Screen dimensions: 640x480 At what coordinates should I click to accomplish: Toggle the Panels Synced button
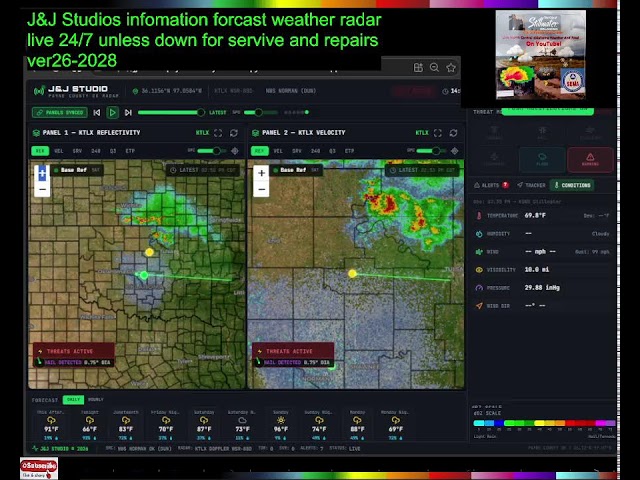[60, 112]
